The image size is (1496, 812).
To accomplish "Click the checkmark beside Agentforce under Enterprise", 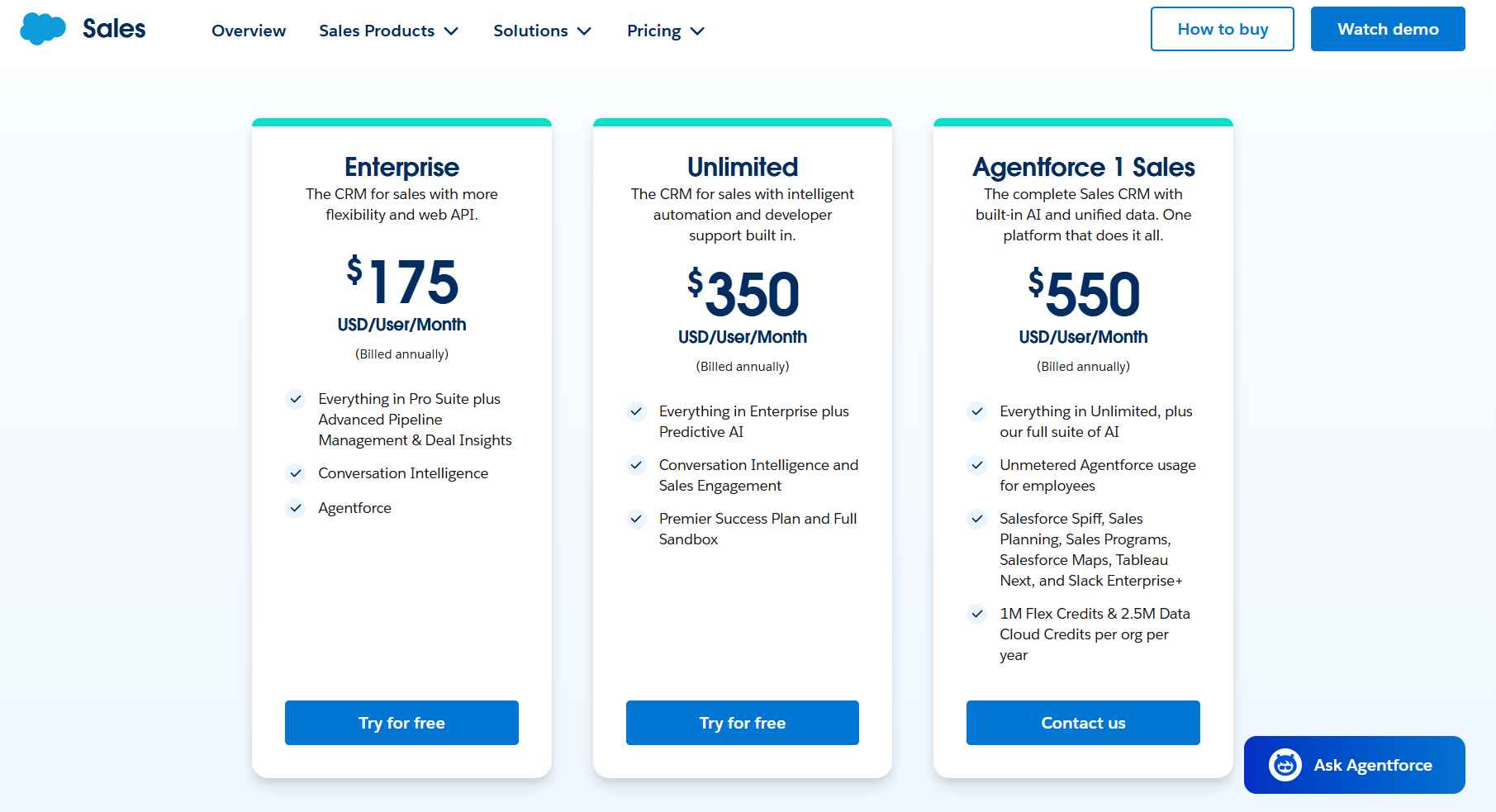I will pyautogui.click(x=295, y=507).
